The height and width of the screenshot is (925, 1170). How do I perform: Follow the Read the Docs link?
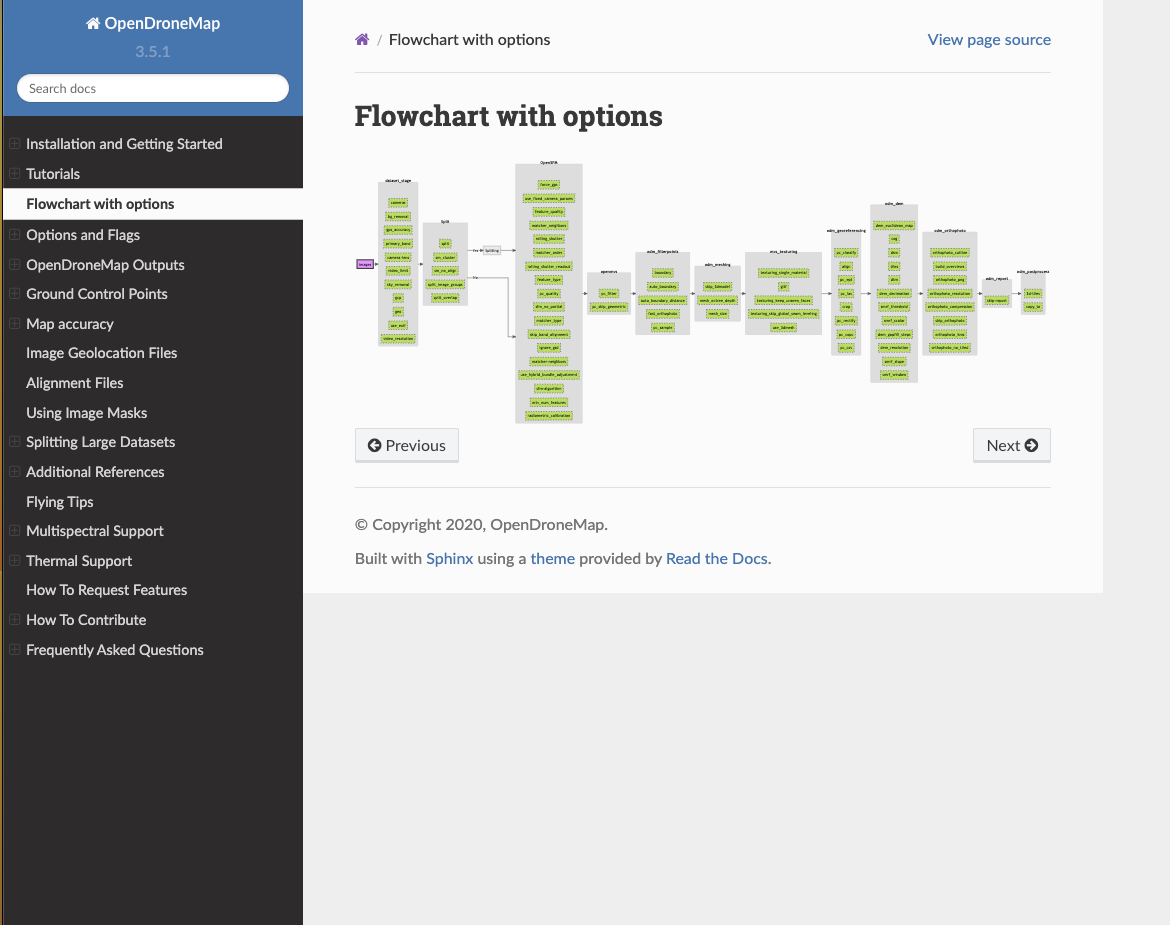point(716,559)
